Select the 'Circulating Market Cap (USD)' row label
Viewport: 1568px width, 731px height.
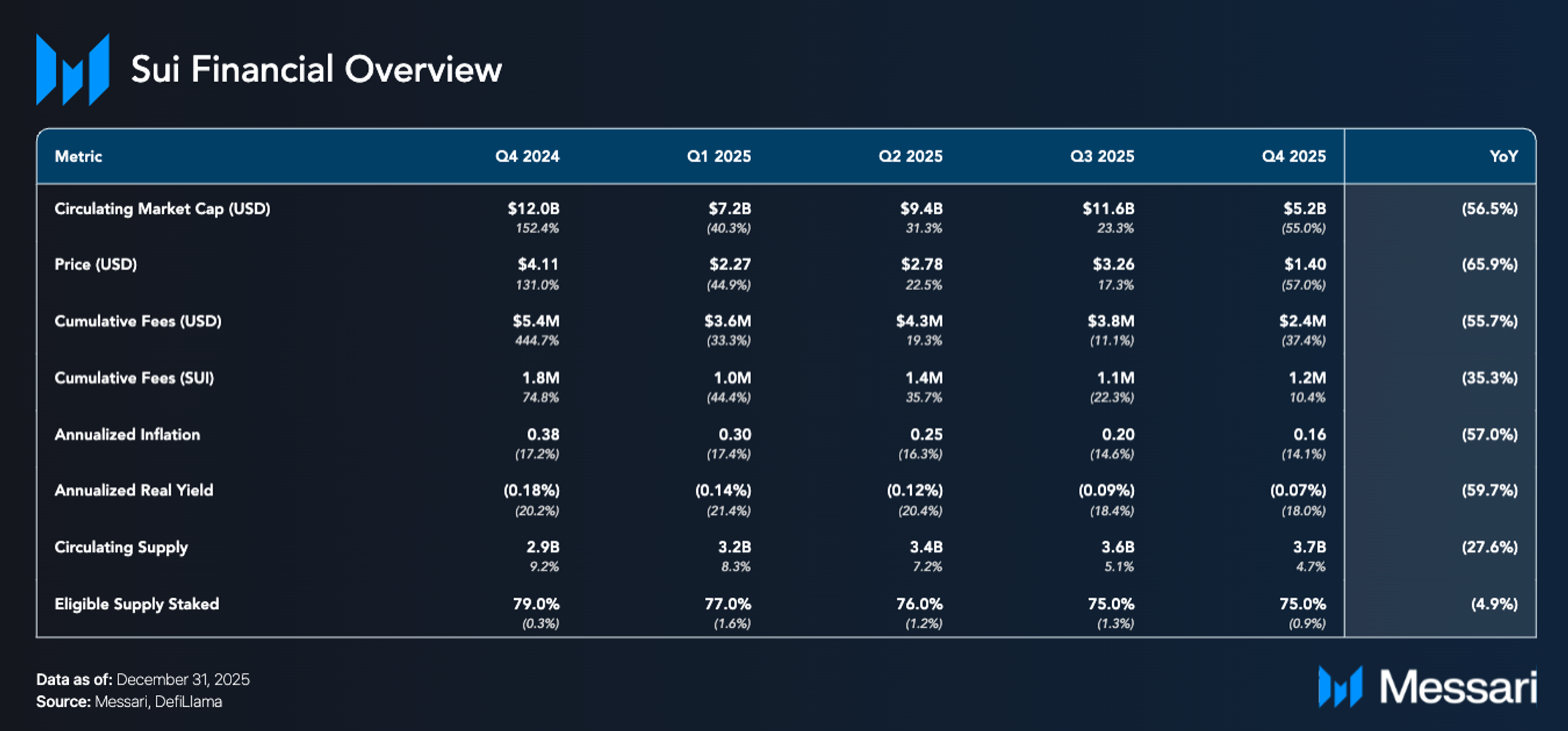tap(163, 209)
